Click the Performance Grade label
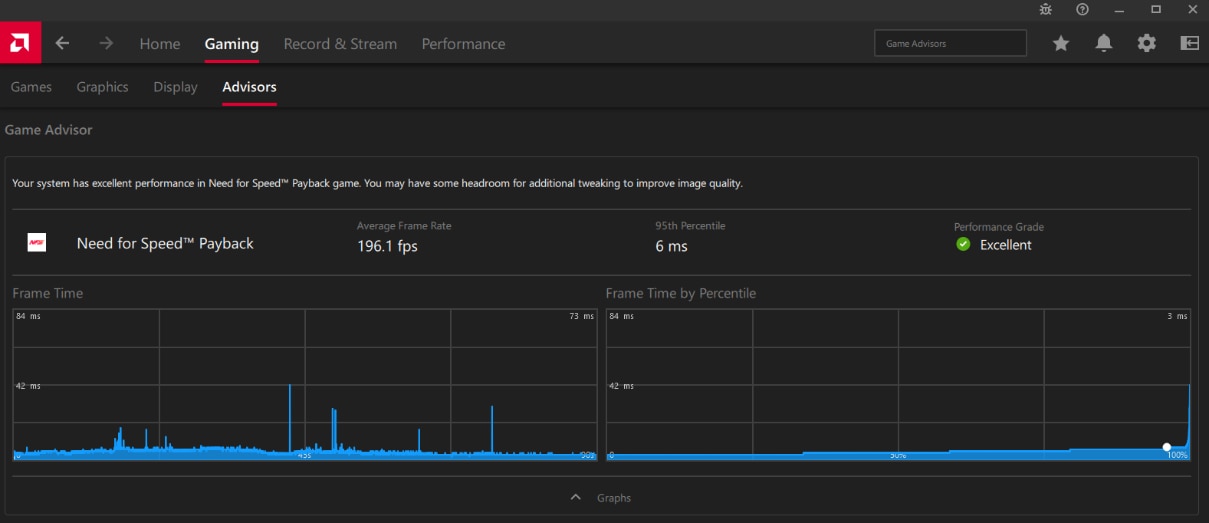The height and width of the screenshot is (523, 1209). [999, 227]
